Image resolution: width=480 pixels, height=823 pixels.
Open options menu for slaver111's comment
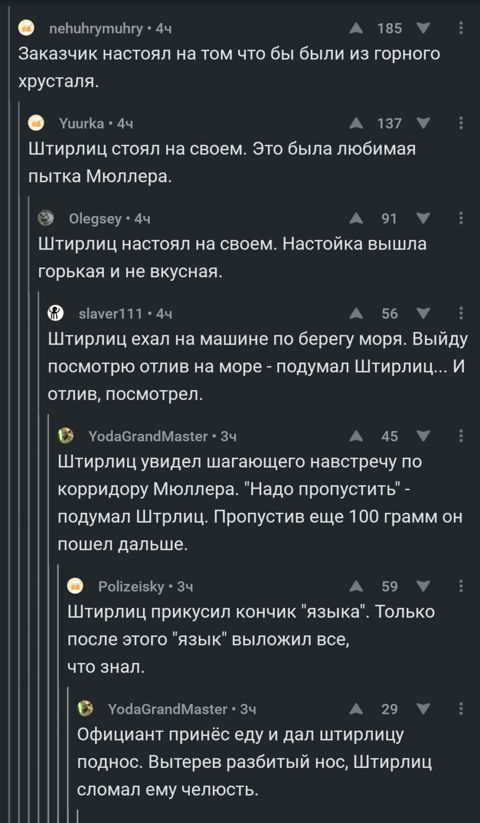click(461, 314)
